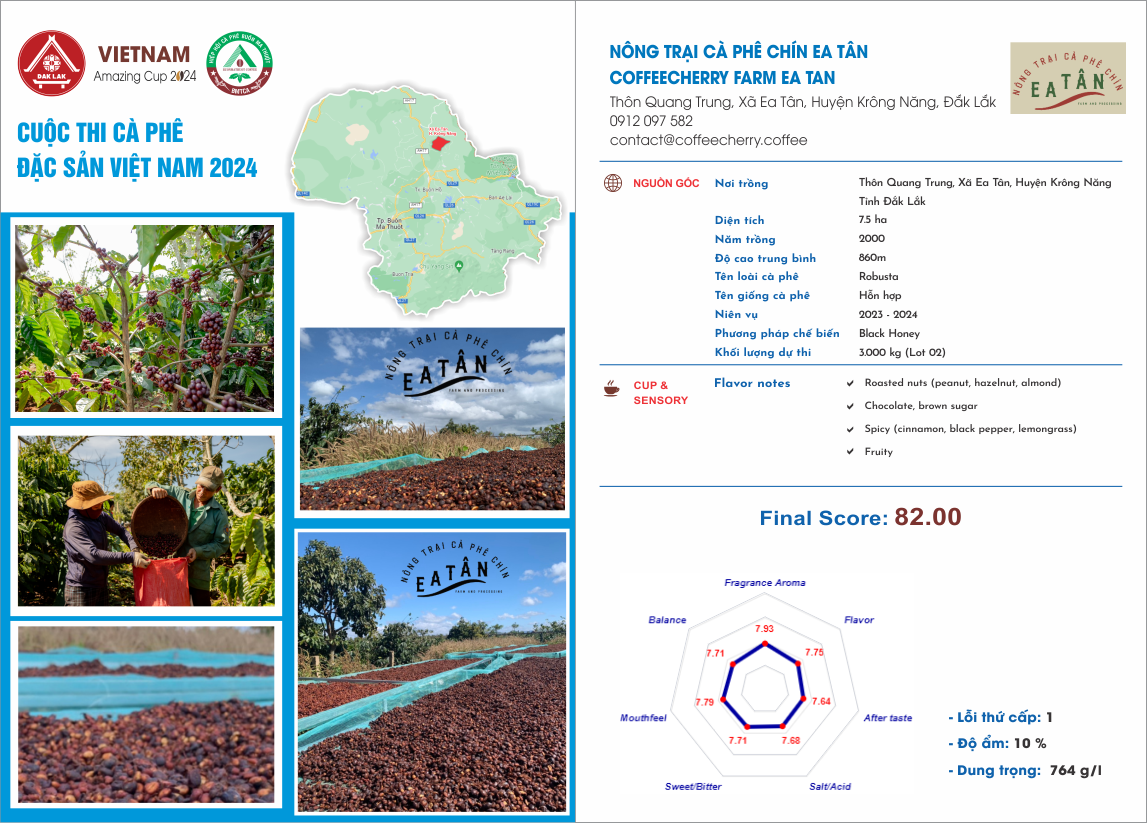1147x823 pixels.
Task: Select the ĐẶC SẢN VIỆT NAM 2024 title line
Action: (x=137, y=168)
